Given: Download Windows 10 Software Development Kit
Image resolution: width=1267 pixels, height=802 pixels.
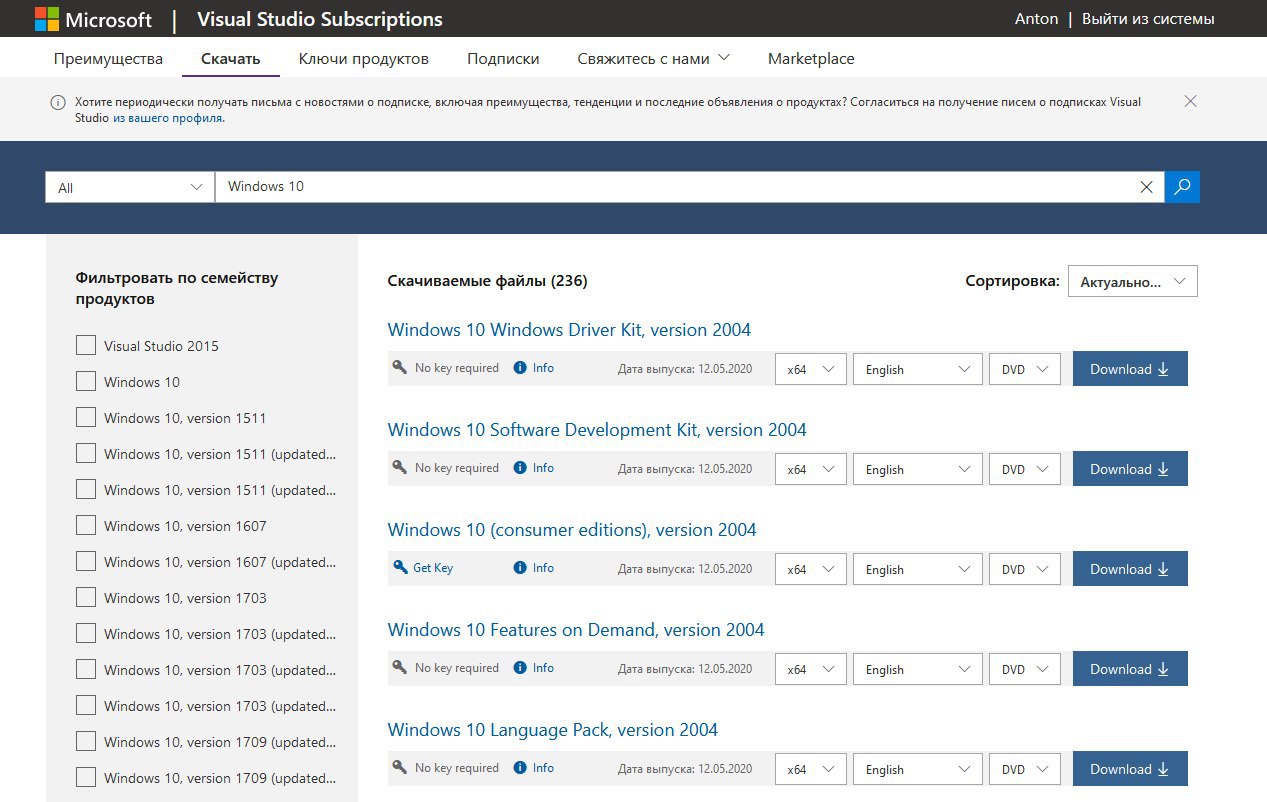Looking at the screenshot, I should tap(1130, 469).
